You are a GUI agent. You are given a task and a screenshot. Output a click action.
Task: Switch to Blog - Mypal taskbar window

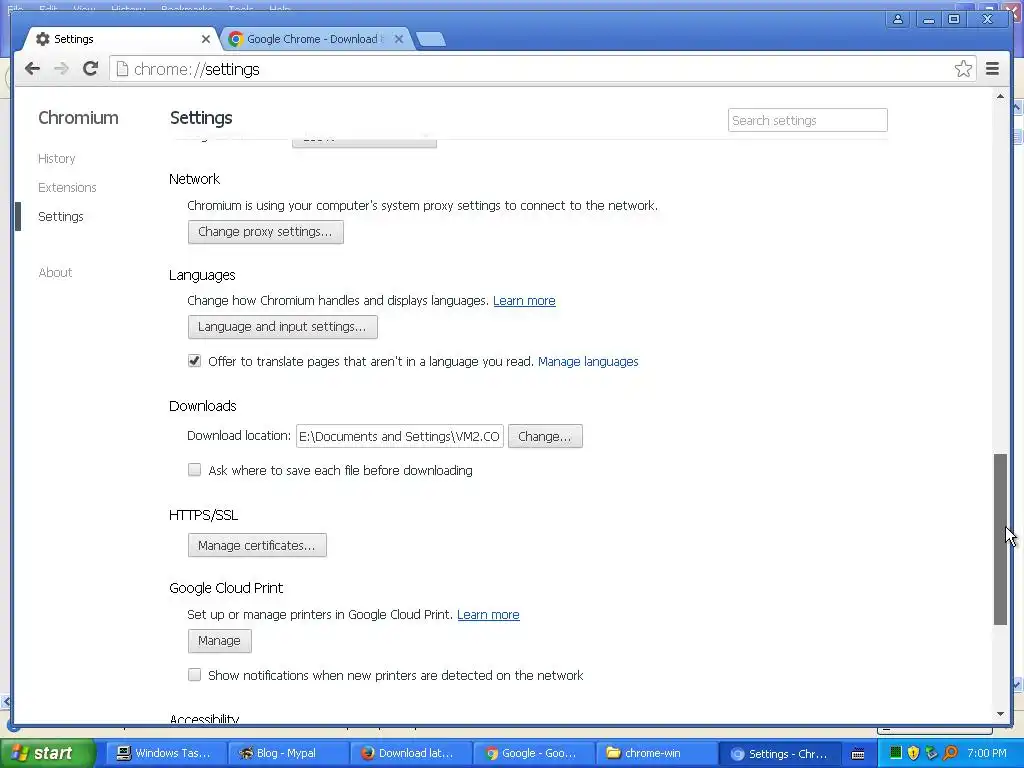point(287,753)
